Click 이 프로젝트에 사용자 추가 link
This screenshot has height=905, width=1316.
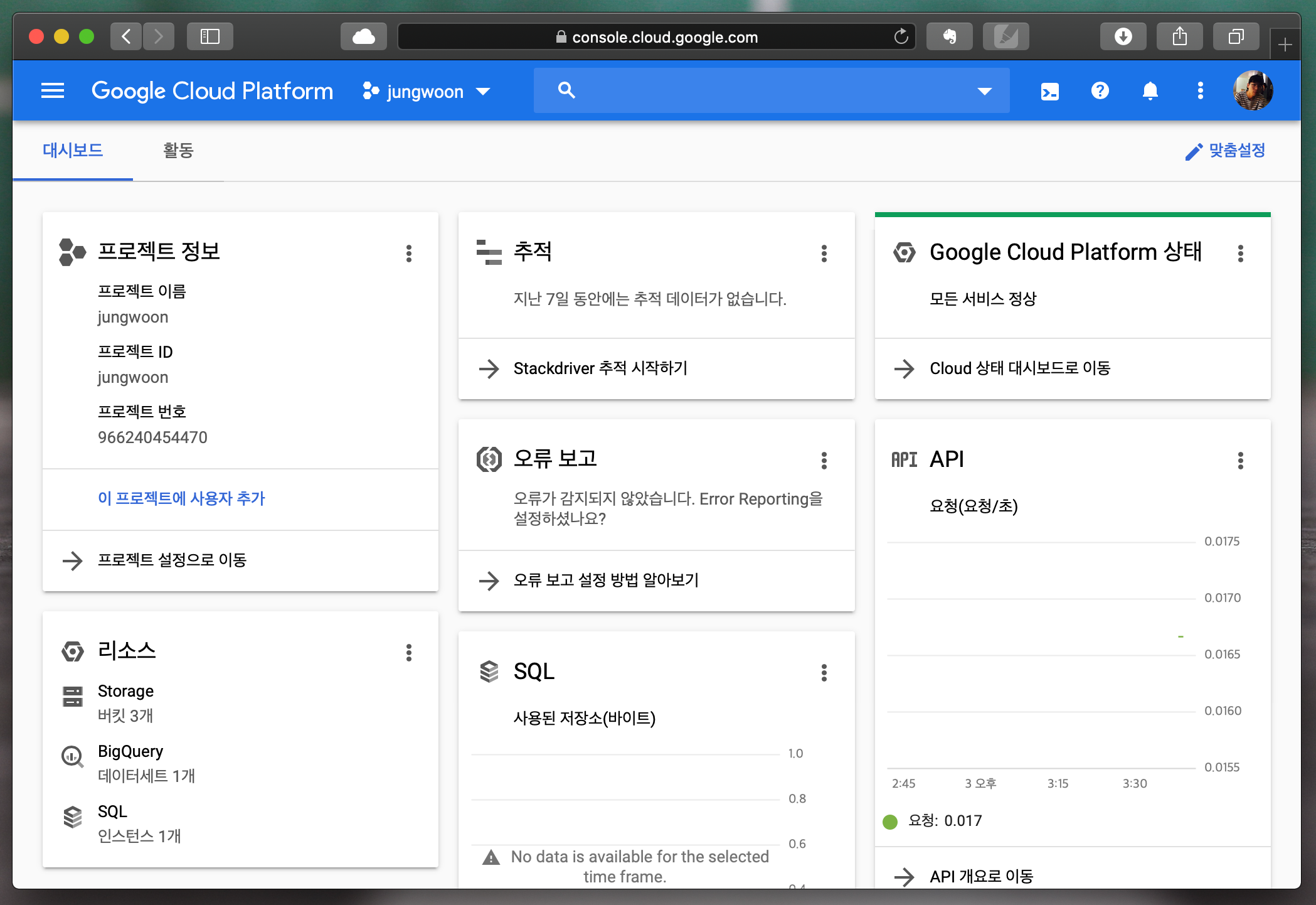tap(181, 498)
